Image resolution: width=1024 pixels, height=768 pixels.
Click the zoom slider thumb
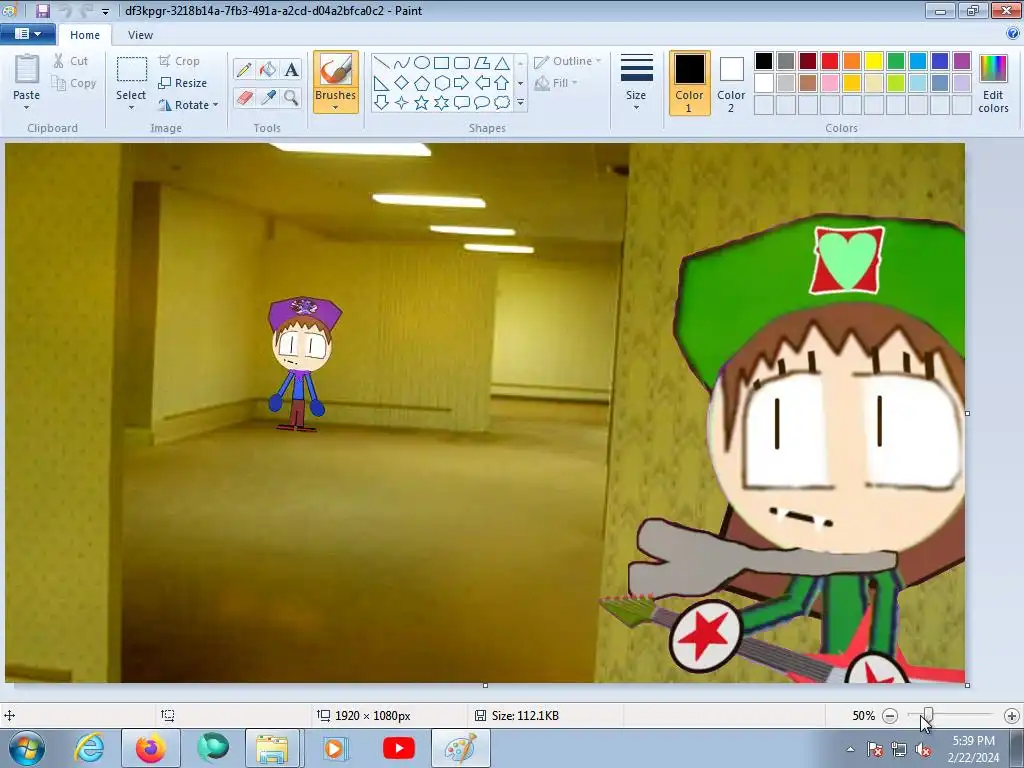coord(929,715)
